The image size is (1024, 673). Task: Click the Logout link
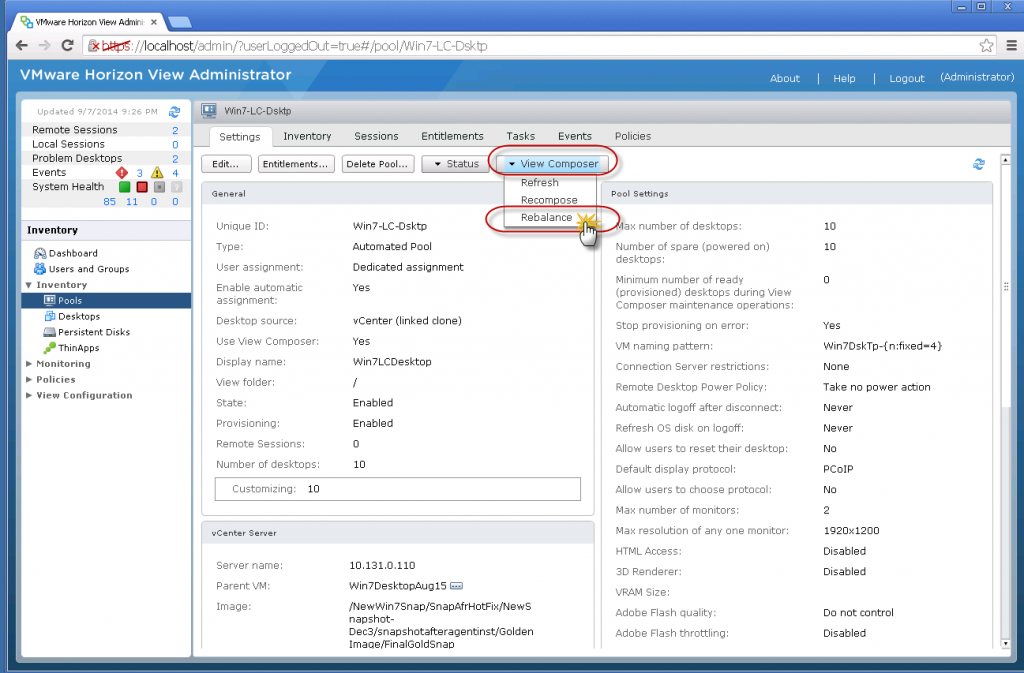[906, 78]
